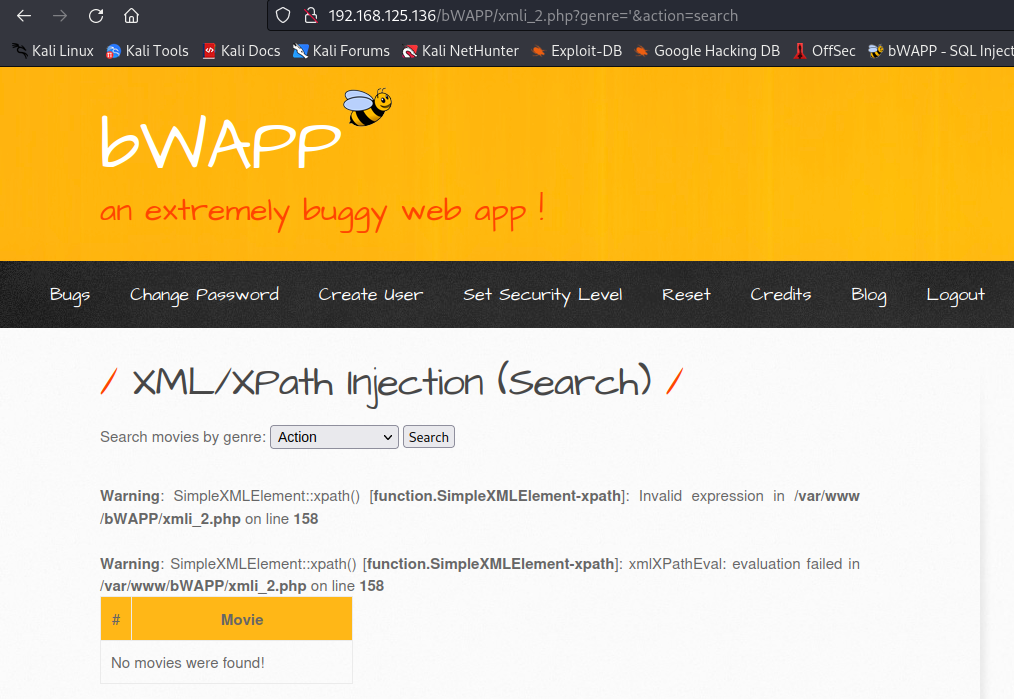Click the bWAPP title logo

click(221, 142)
